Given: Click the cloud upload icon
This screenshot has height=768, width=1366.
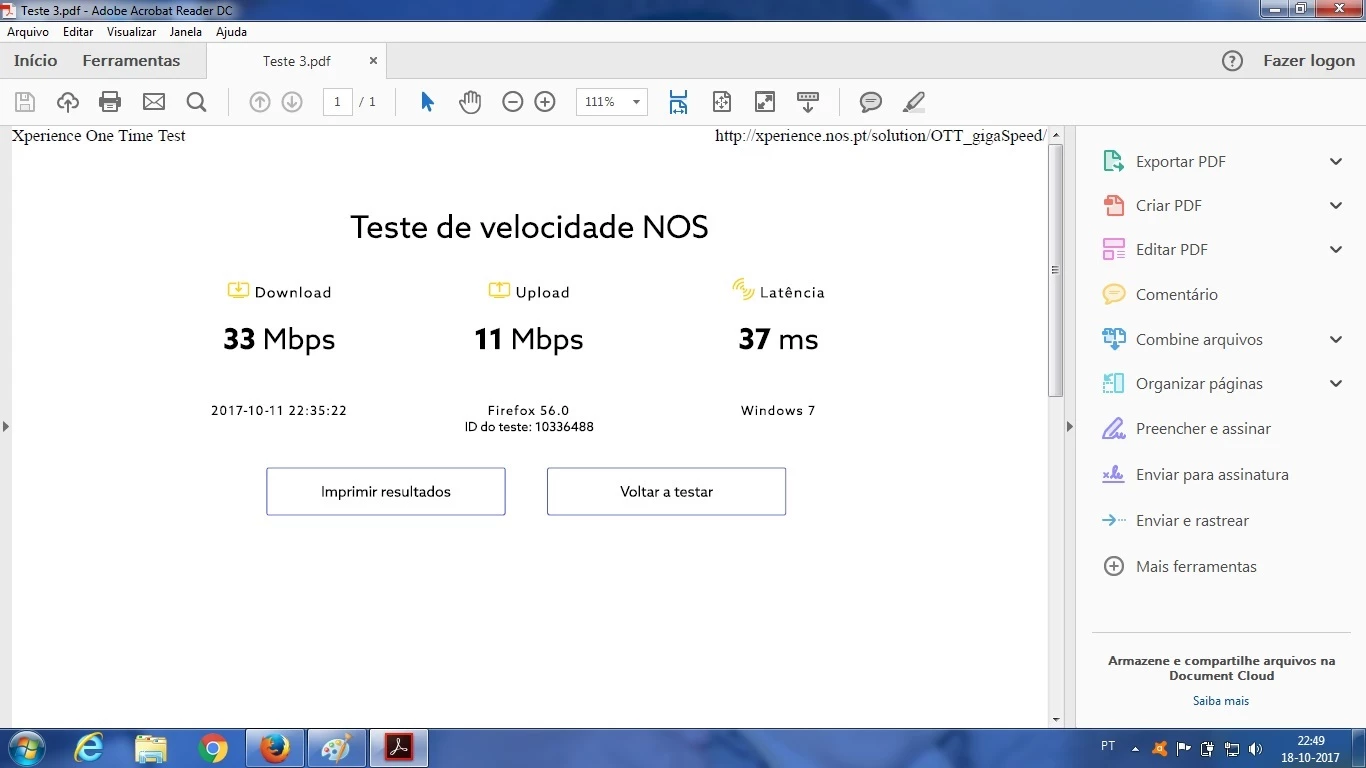Looking at the screenshot, I should (x=67, y=102).
